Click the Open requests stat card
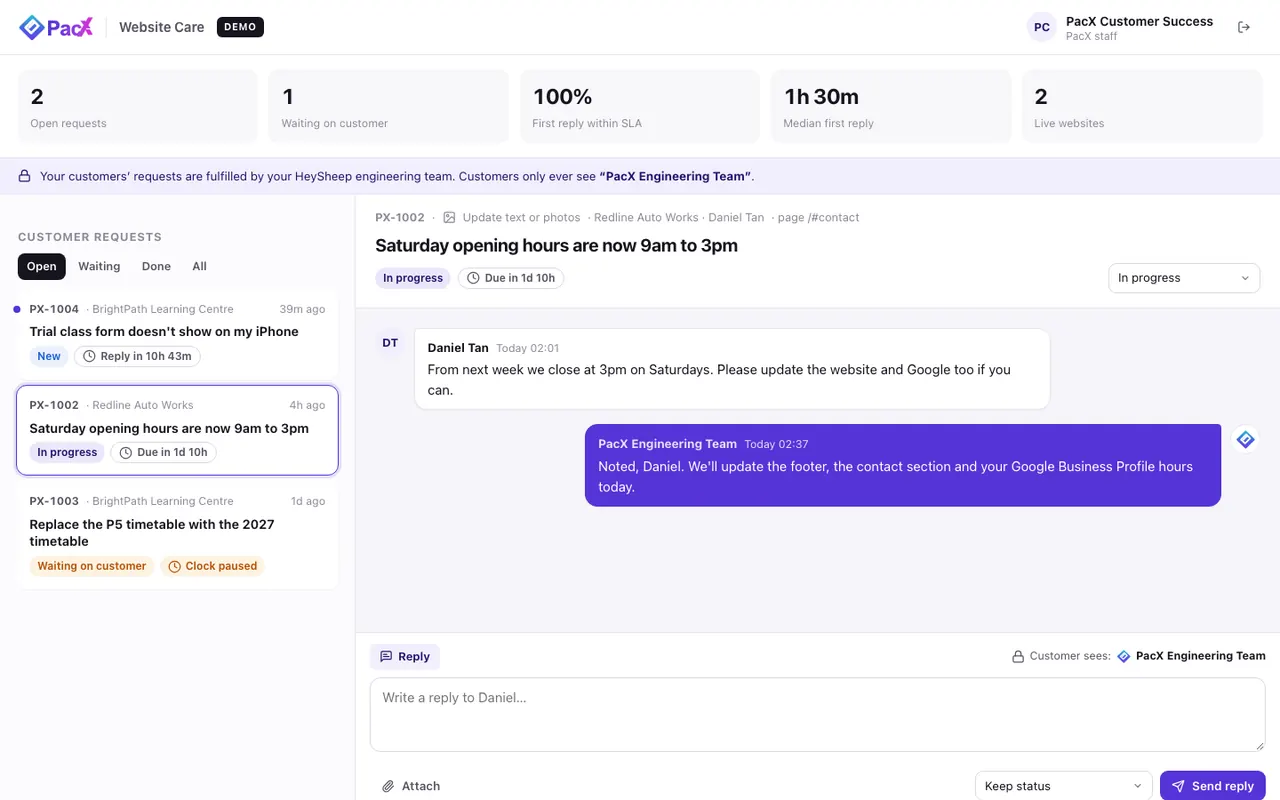This screenshot has height=800, width=1280. click(137, 107)
